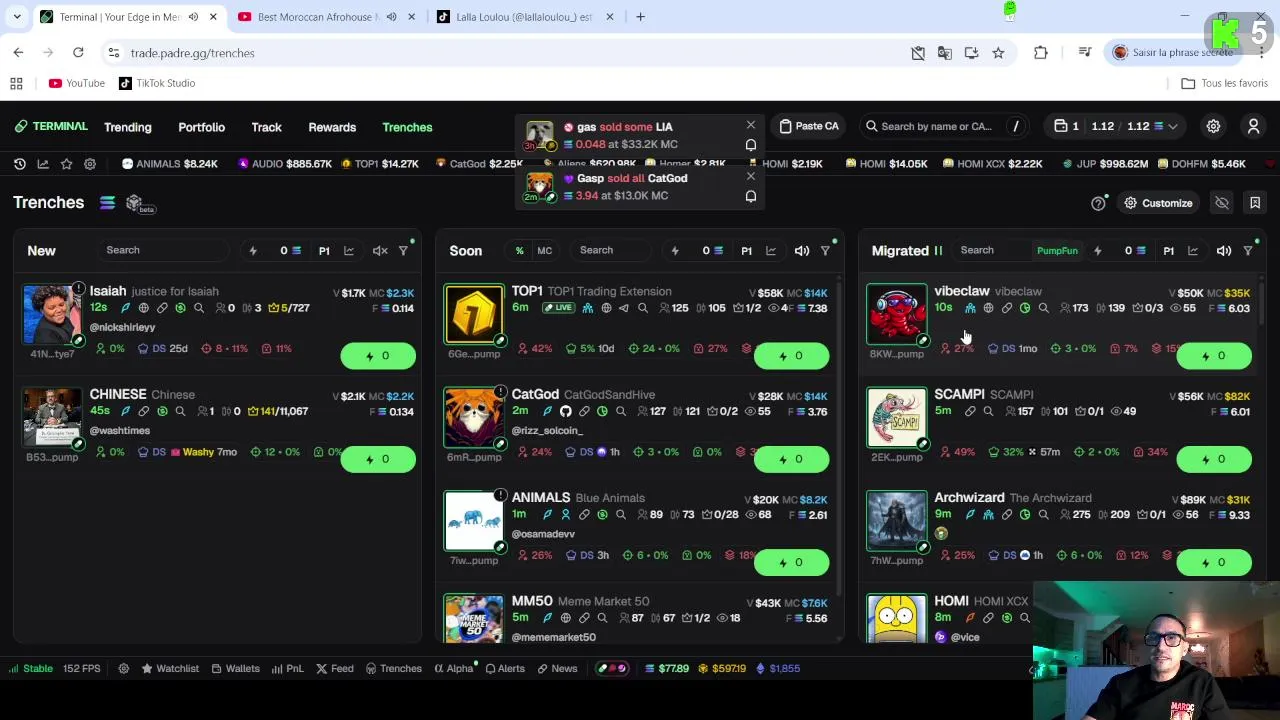
Task: Click the link icon on SCAMPI row
Action: [970, 411]
